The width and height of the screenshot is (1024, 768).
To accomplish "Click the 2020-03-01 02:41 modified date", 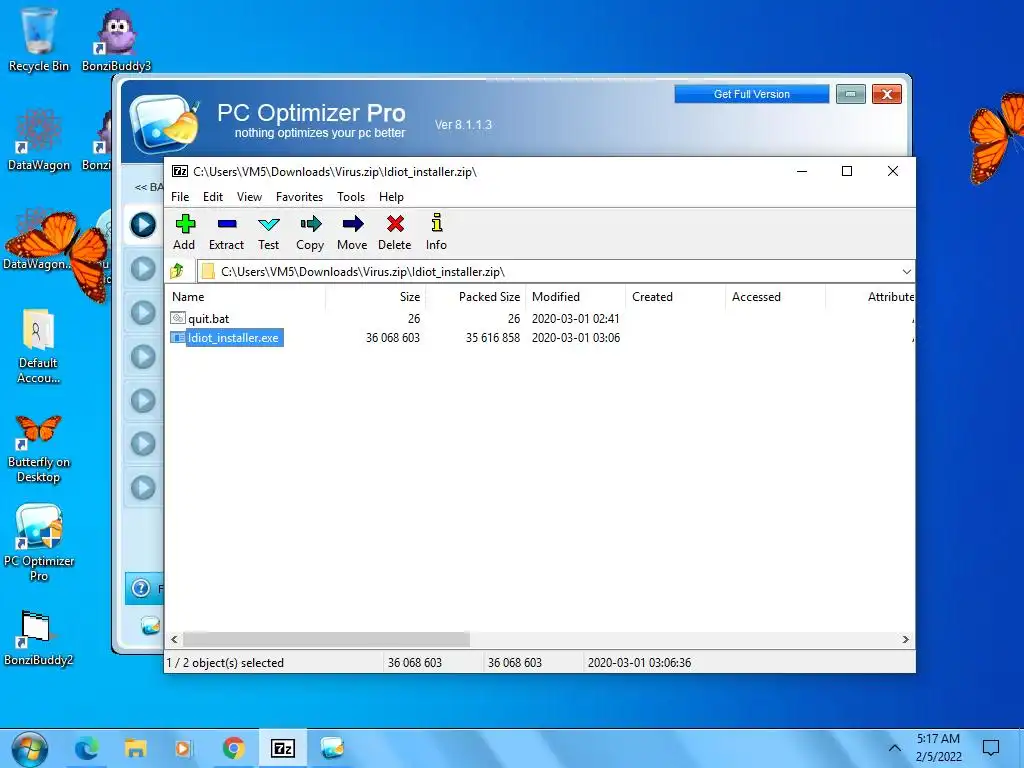I will point(575,319).
